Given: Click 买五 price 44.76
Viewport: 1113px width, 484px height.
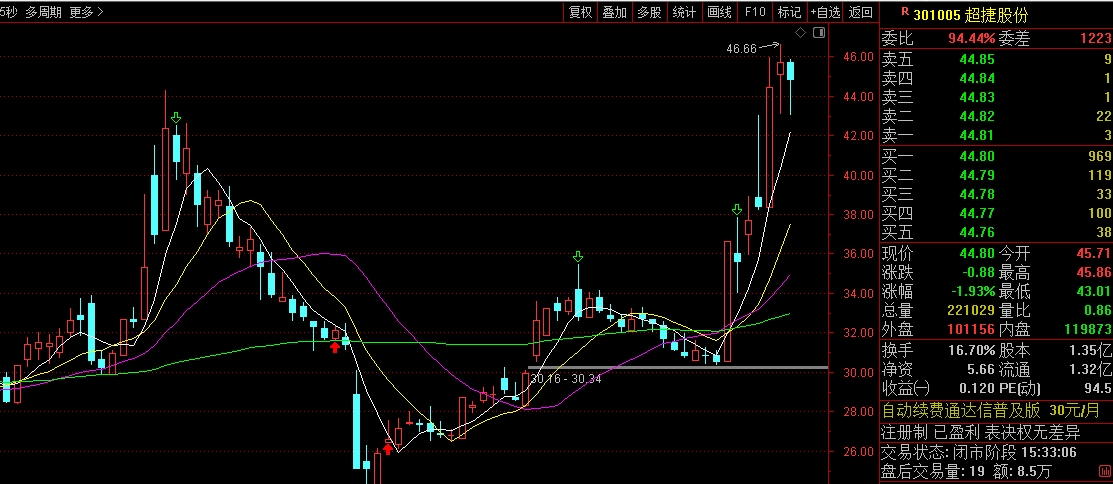Looking at the screenshot, I should (x=977, y=233).
